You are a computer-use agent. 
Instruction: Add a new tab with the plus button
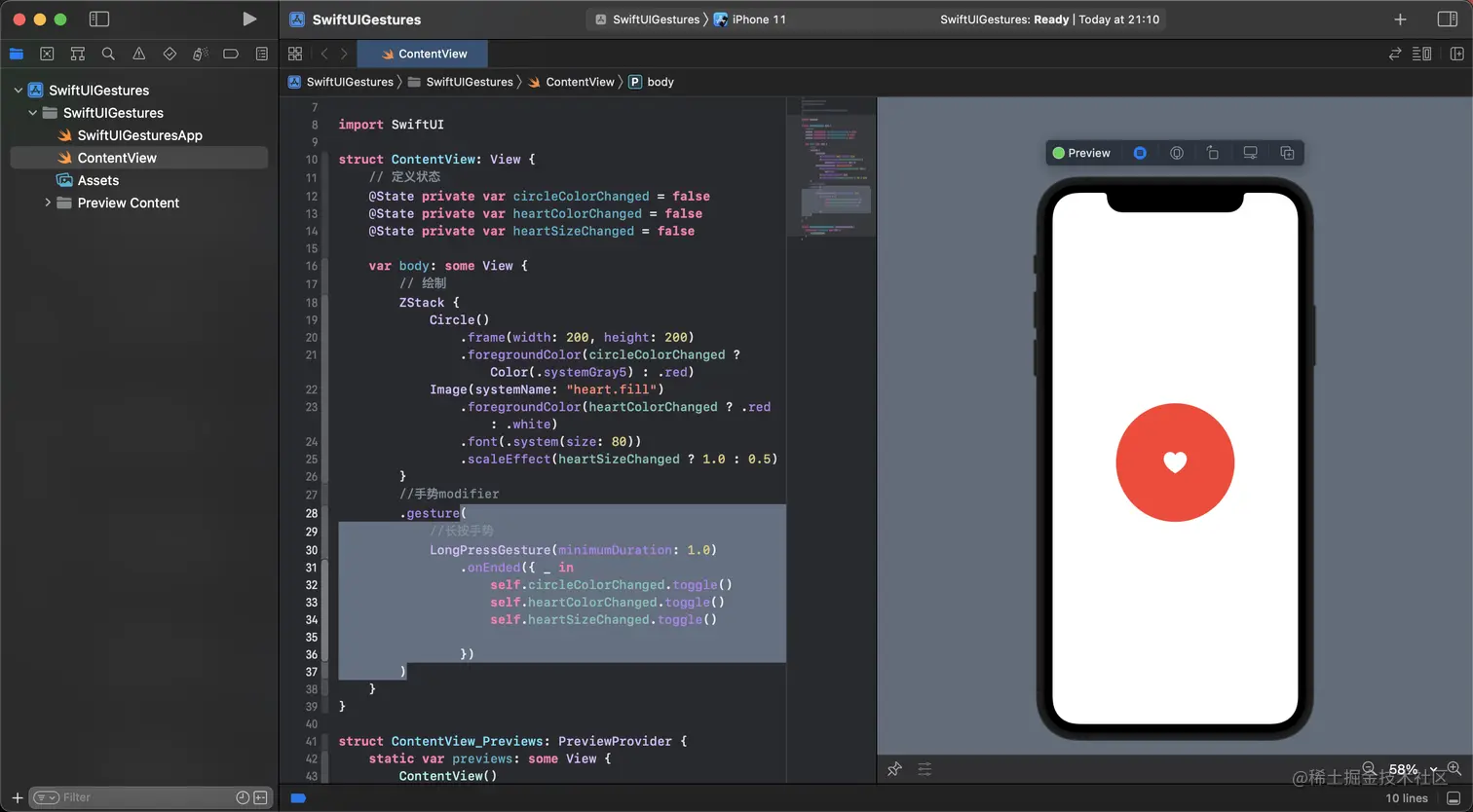pos(1400,18)
